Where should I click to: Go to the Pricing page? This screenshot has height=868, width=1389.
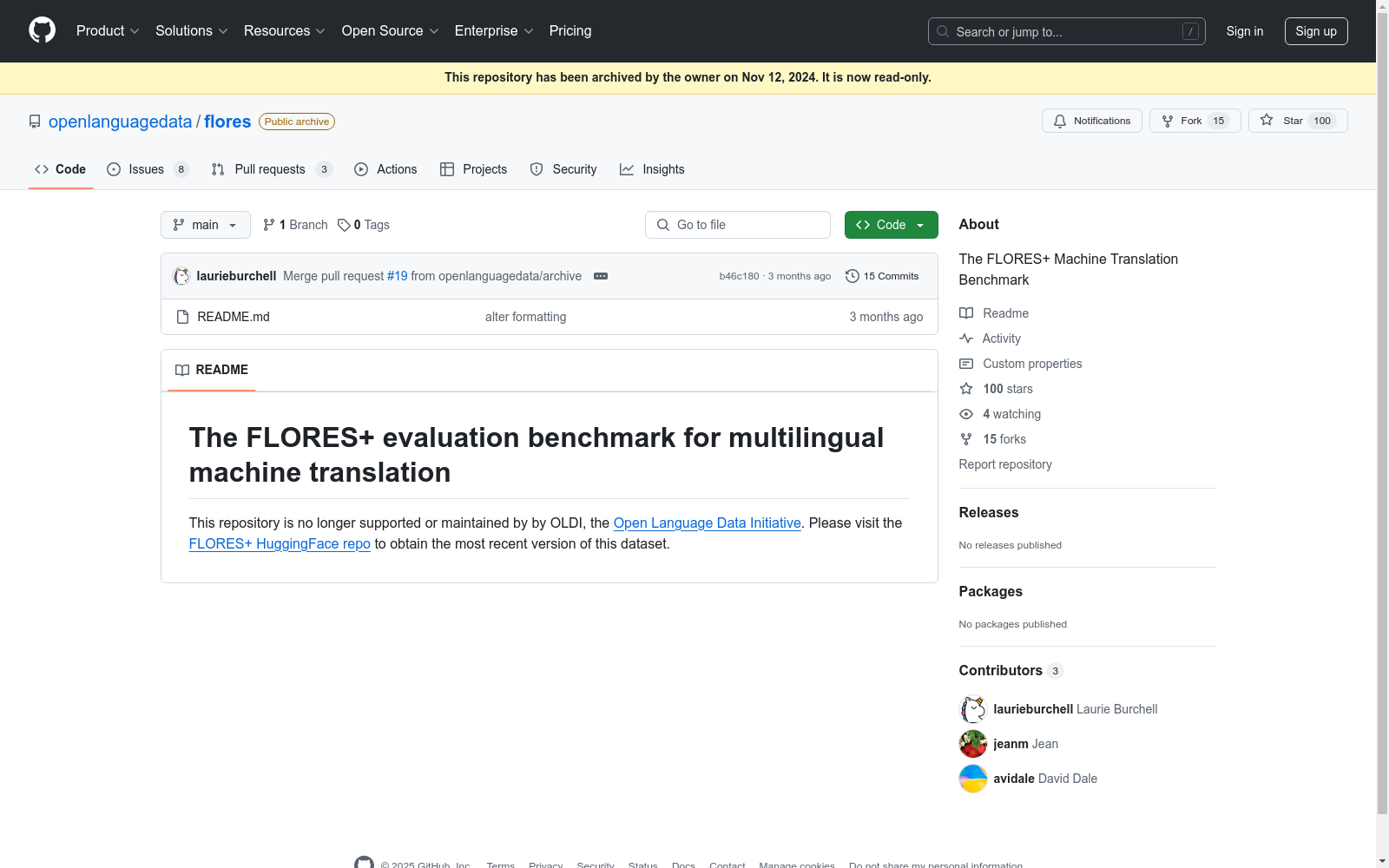pyautogui.click(x=570, y=31)
